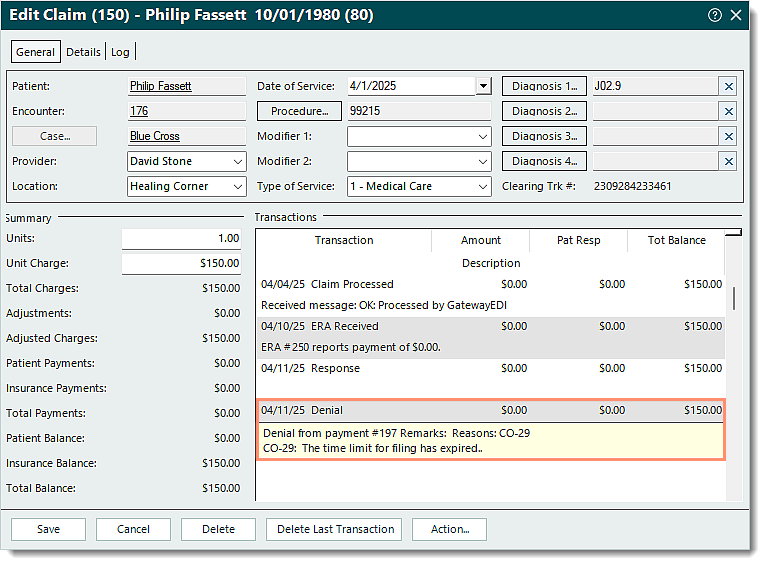Select the 04/11/25 Response row
The width and height of the screenshot is (765, 565).
(x=490, y=379)
